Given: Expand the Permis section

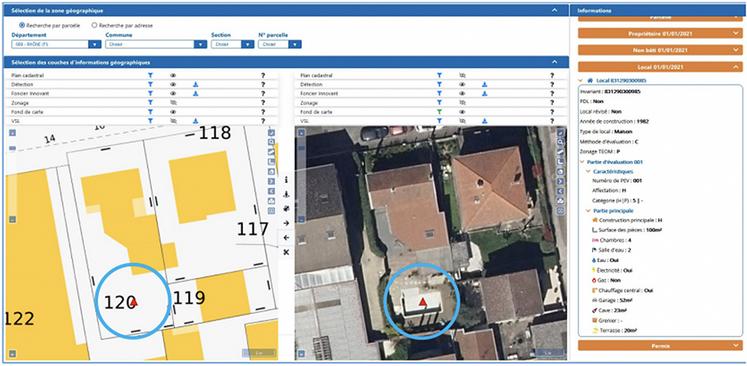Looking at the screenshot, I should tap(660, 345).
